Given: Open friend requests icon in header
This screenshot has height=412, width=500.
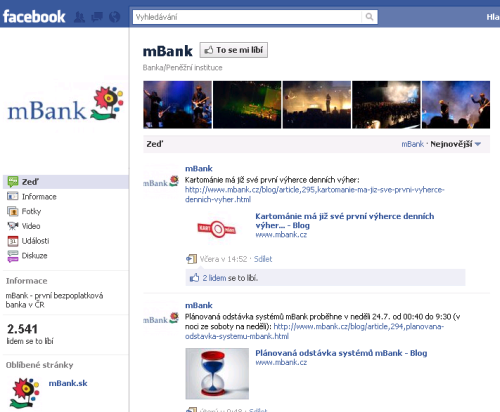Looking at the screenshot, I should pyautogui.click(x=79, y=17).
